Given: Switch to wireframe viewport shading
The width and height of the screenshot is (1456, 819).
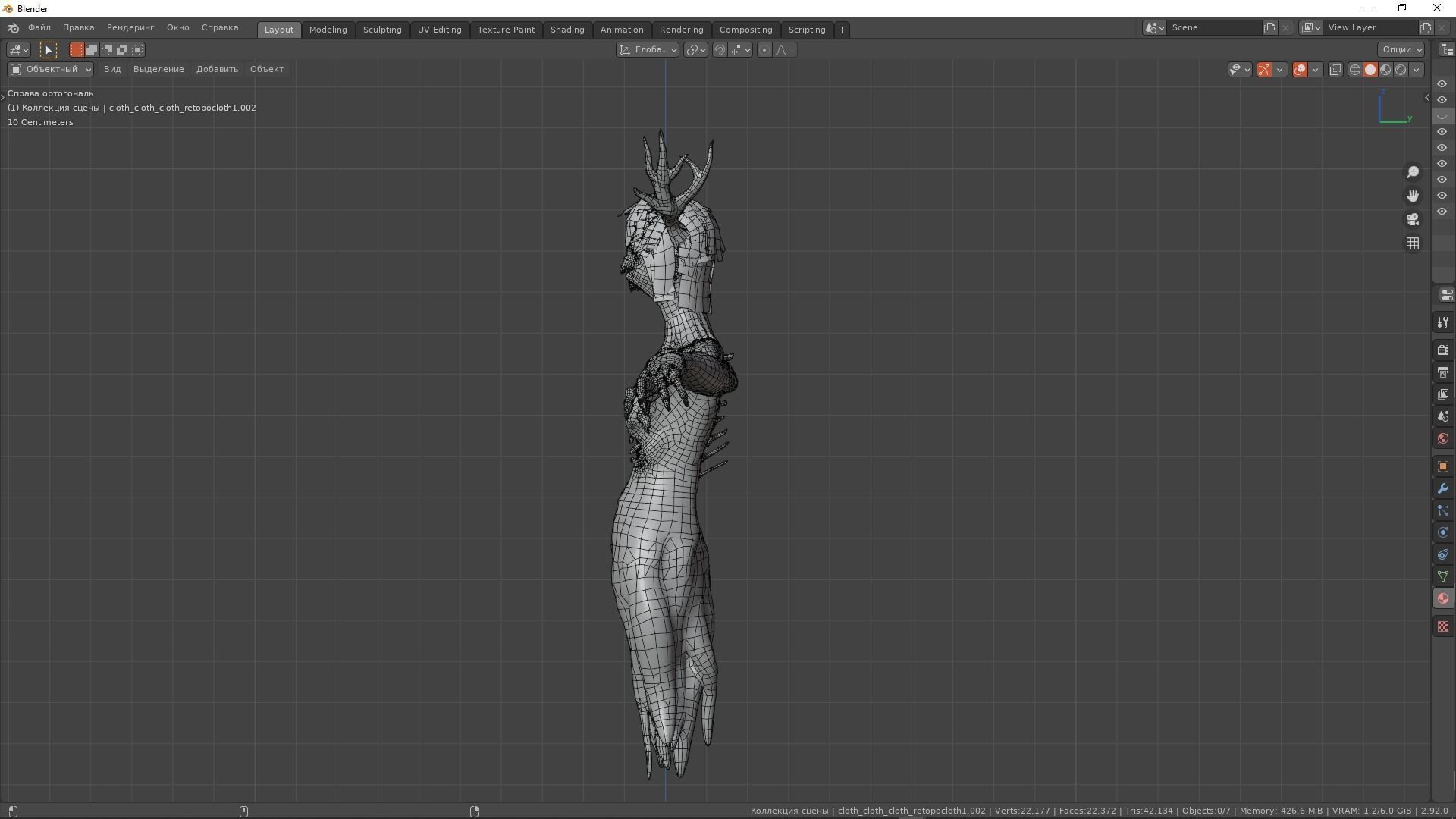Looking at the screenshot, I should click(x=1355, y=70).
